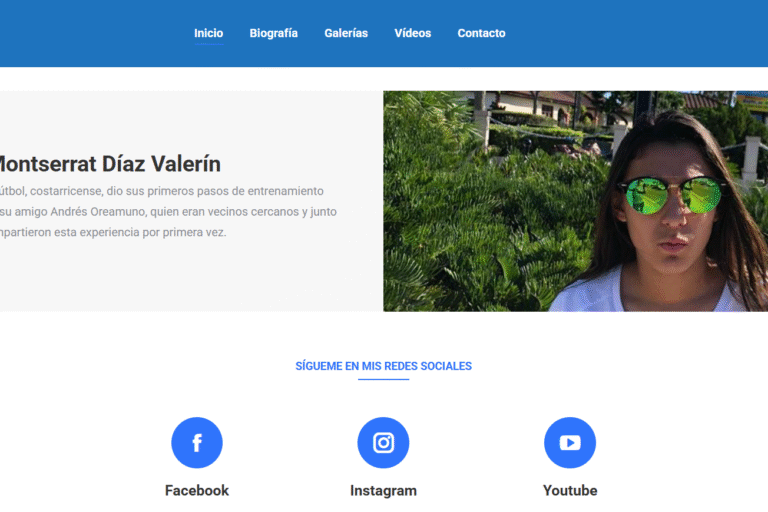Click the Youtube text label

click(570, 490)
